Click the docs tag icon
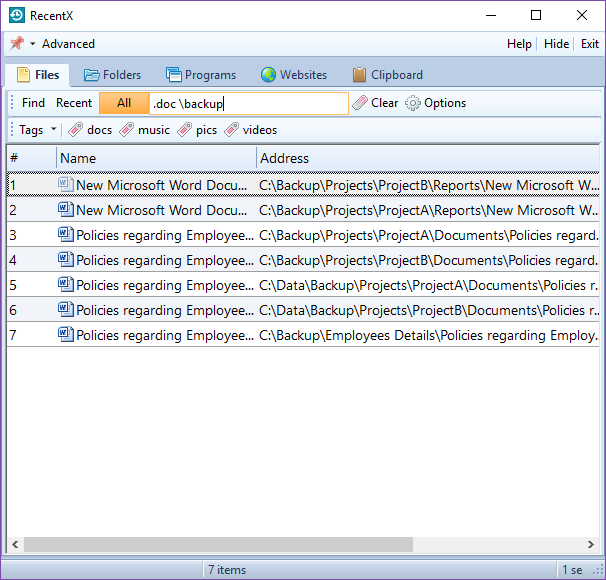Screen dimensions: 606x580 click(75, 130)
